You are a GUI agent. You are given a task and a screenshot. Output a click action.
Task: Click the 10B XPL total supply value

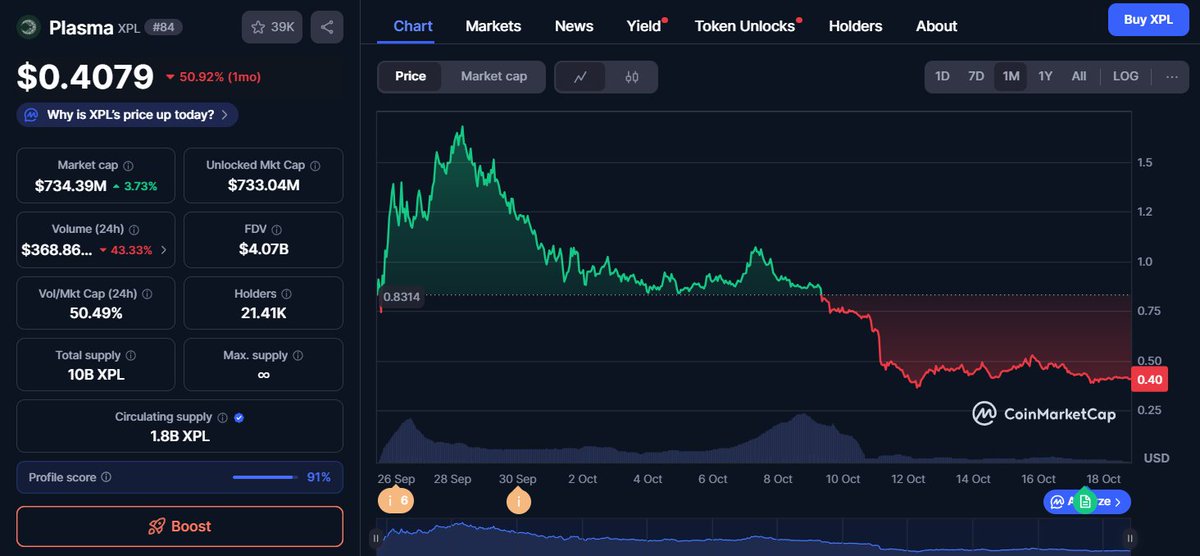(96, 375)
